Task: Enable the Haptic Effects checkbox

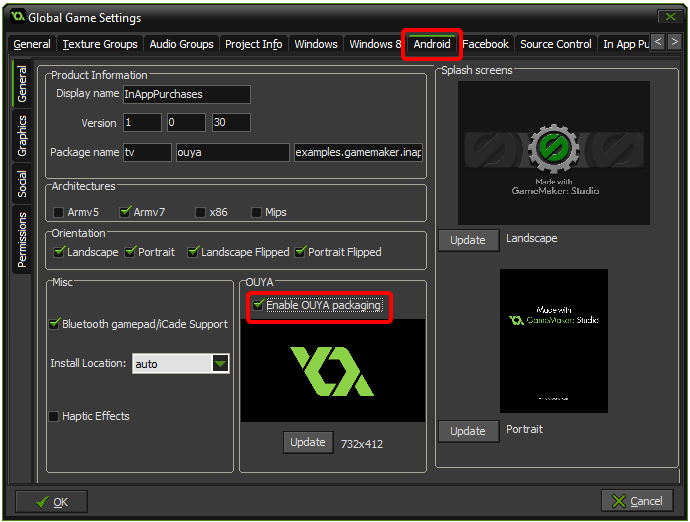Action: [x=54, y=416]
